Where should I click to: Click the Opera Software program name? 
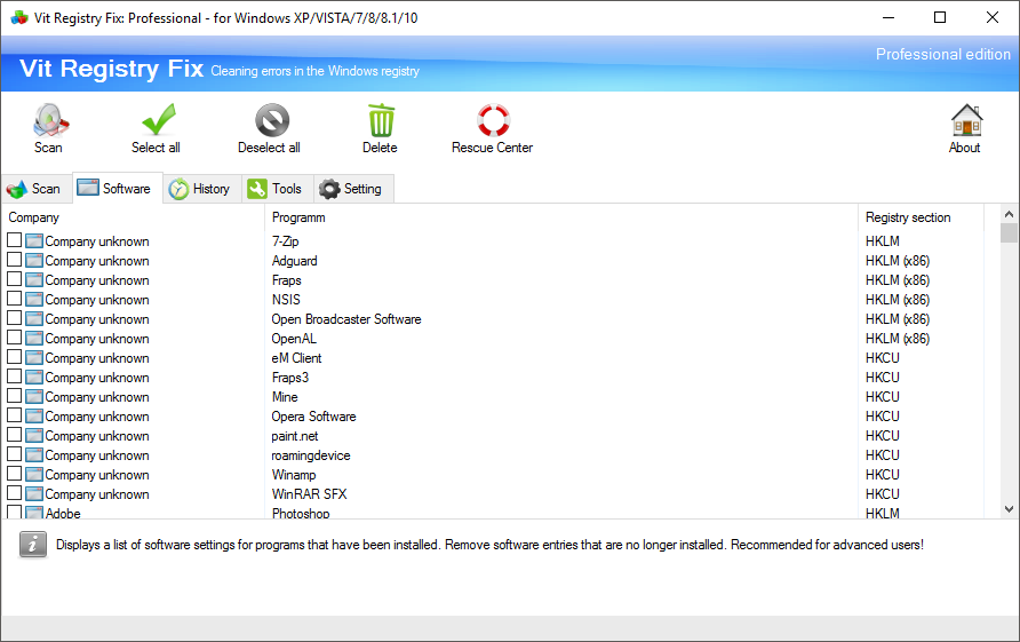(x=314, y=416)
